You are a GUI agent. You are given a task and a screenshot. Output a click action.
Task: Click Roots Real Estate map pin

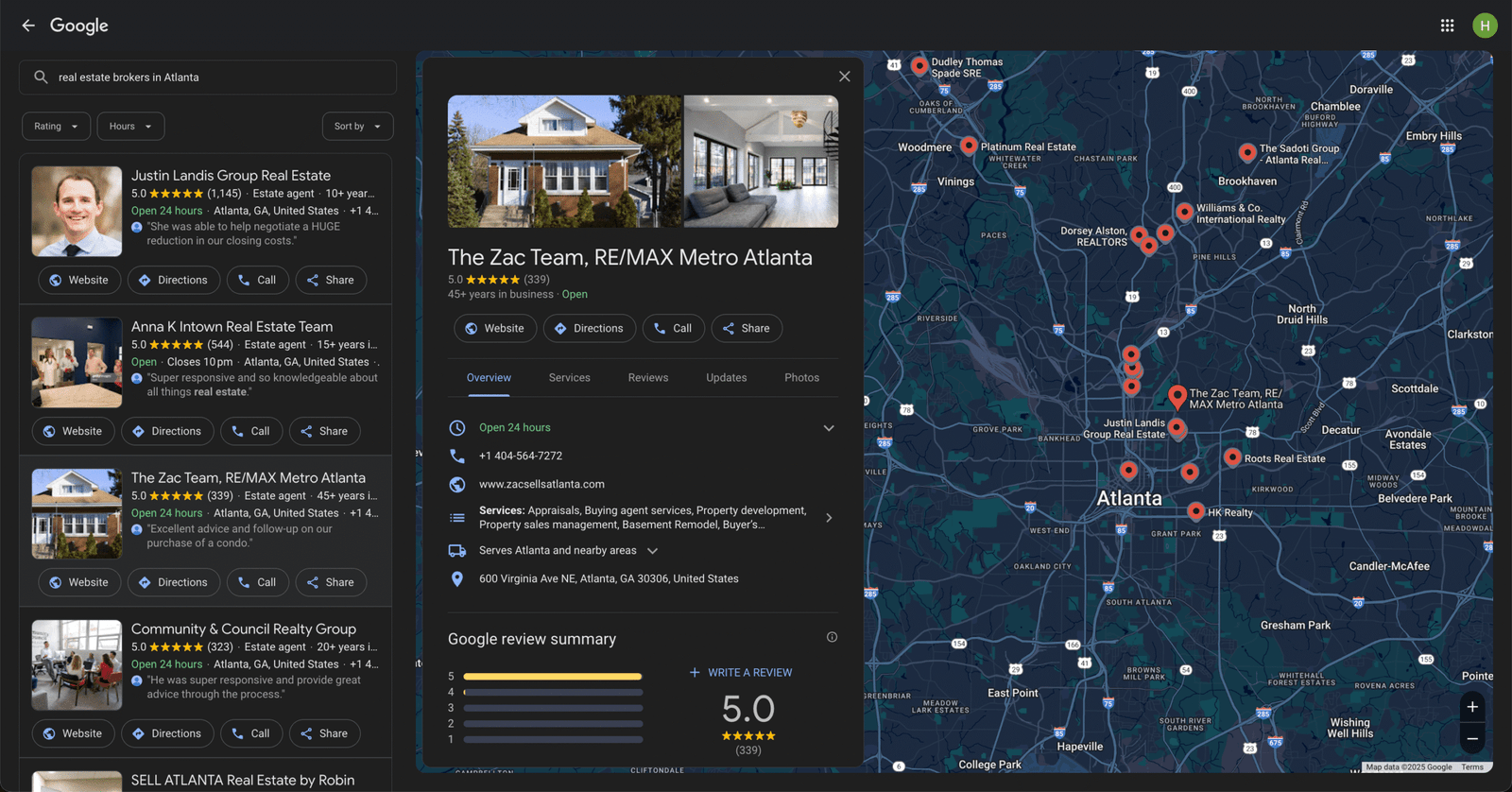(x=1232, y=457)
